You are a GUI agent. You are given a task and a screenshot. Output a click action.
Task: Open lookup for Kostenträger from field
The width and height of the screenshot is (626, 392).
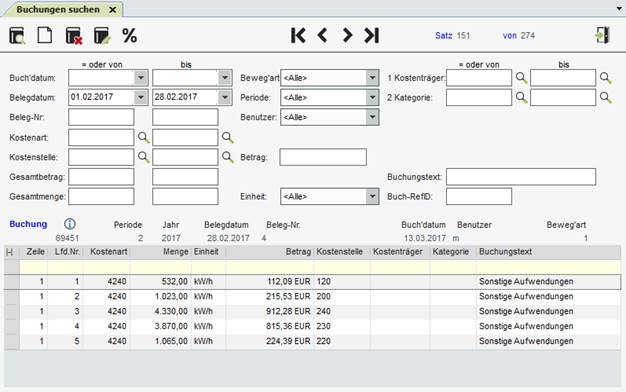(x=521, y=78)
